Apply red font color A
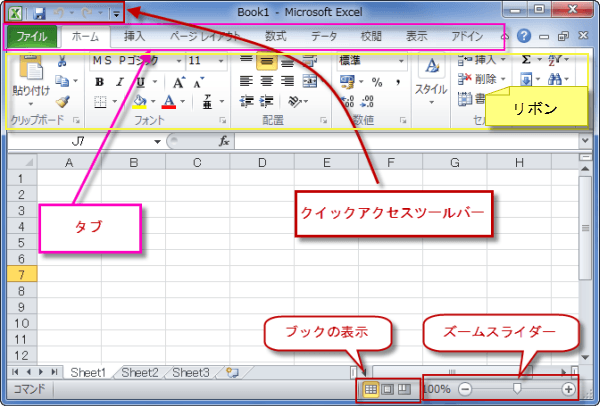Image resolution: width=600 pixels, height=406 pixels. (x=169, y=102)
